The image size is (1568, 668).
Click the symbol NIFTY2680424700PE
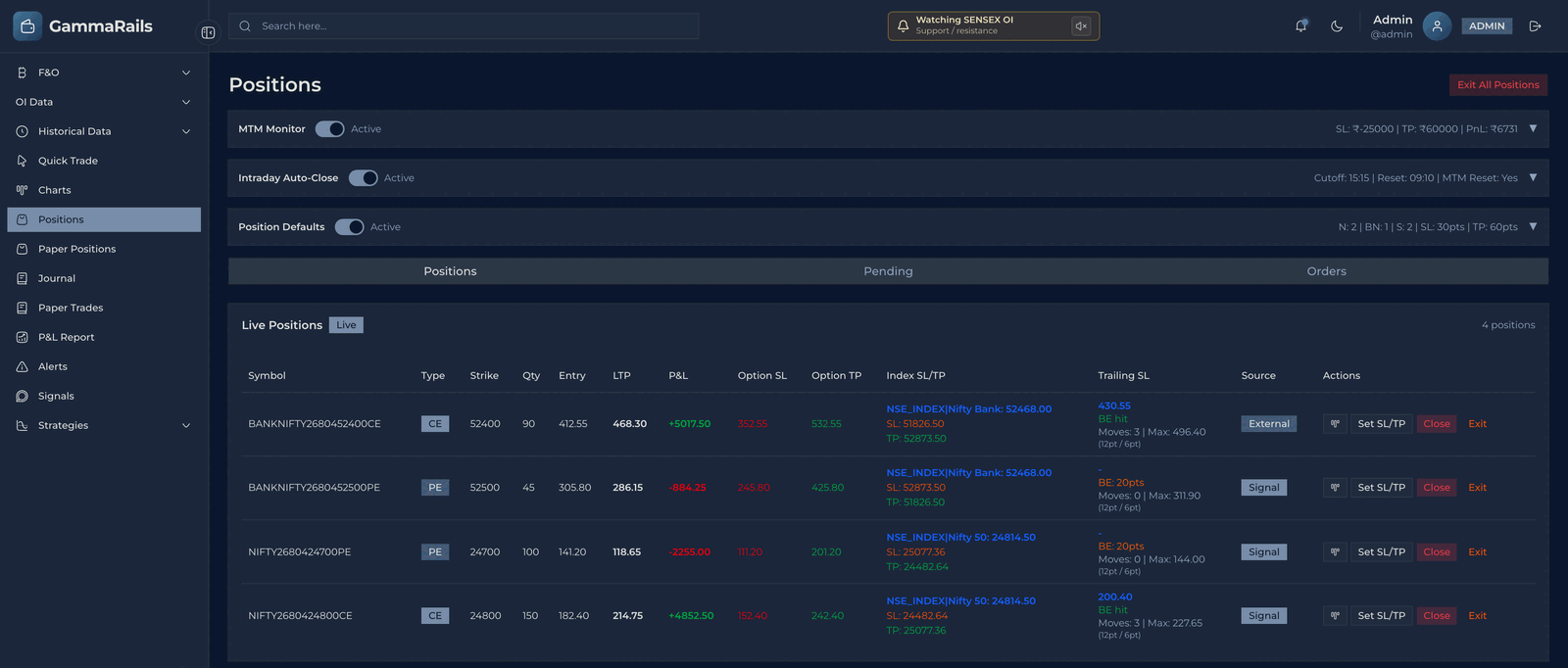coord(299,552)
